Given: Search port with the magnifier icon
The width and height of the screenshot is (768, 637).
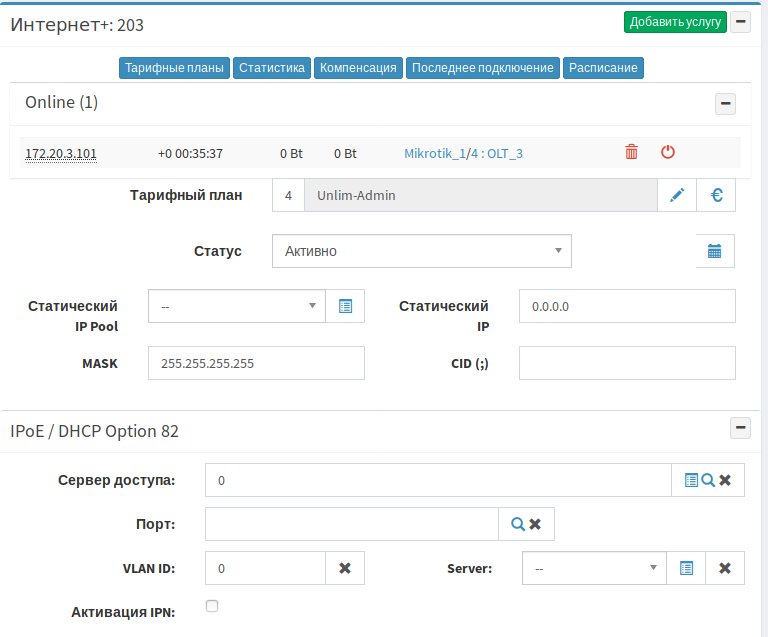Looking at the screenshot, I should (518, 524).
